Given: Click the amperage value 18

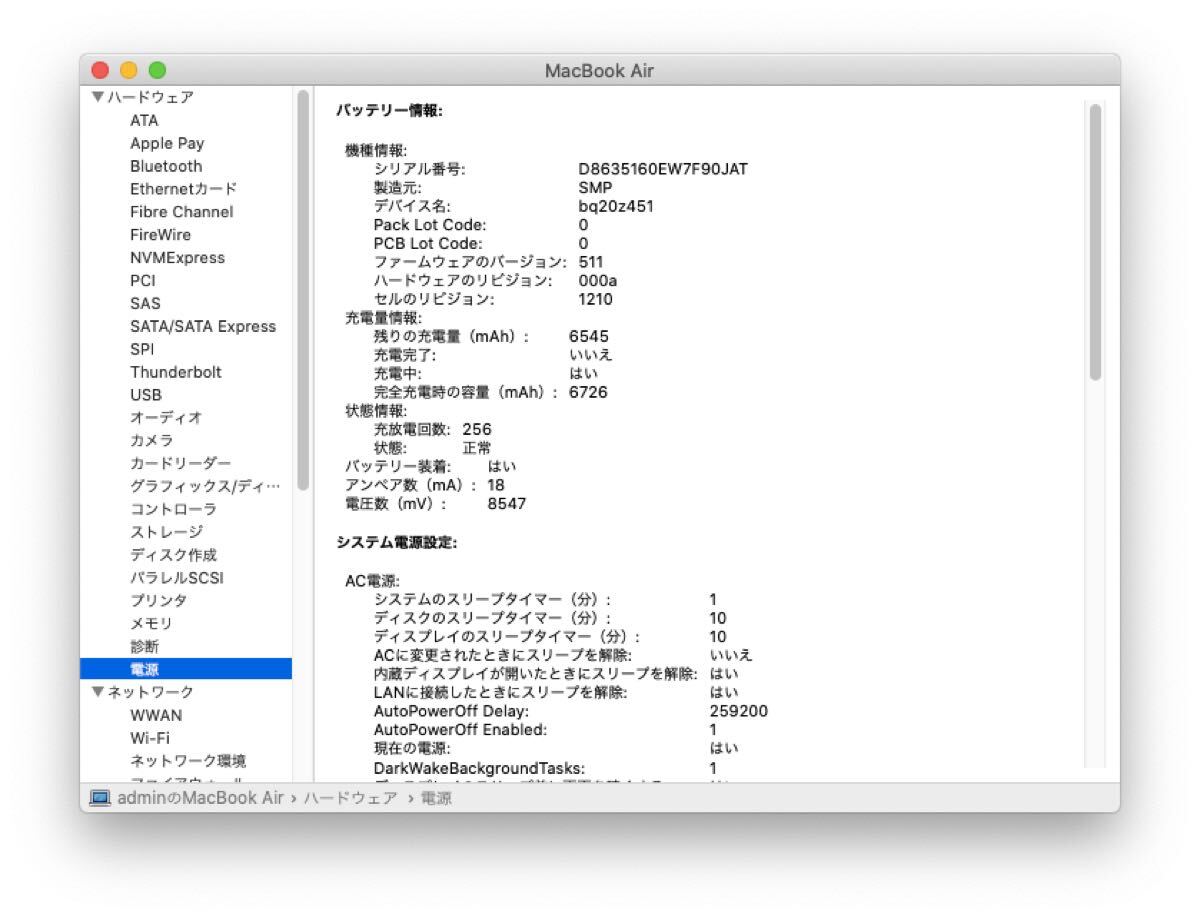Looking at the screenshot, I should click(496, 485).
